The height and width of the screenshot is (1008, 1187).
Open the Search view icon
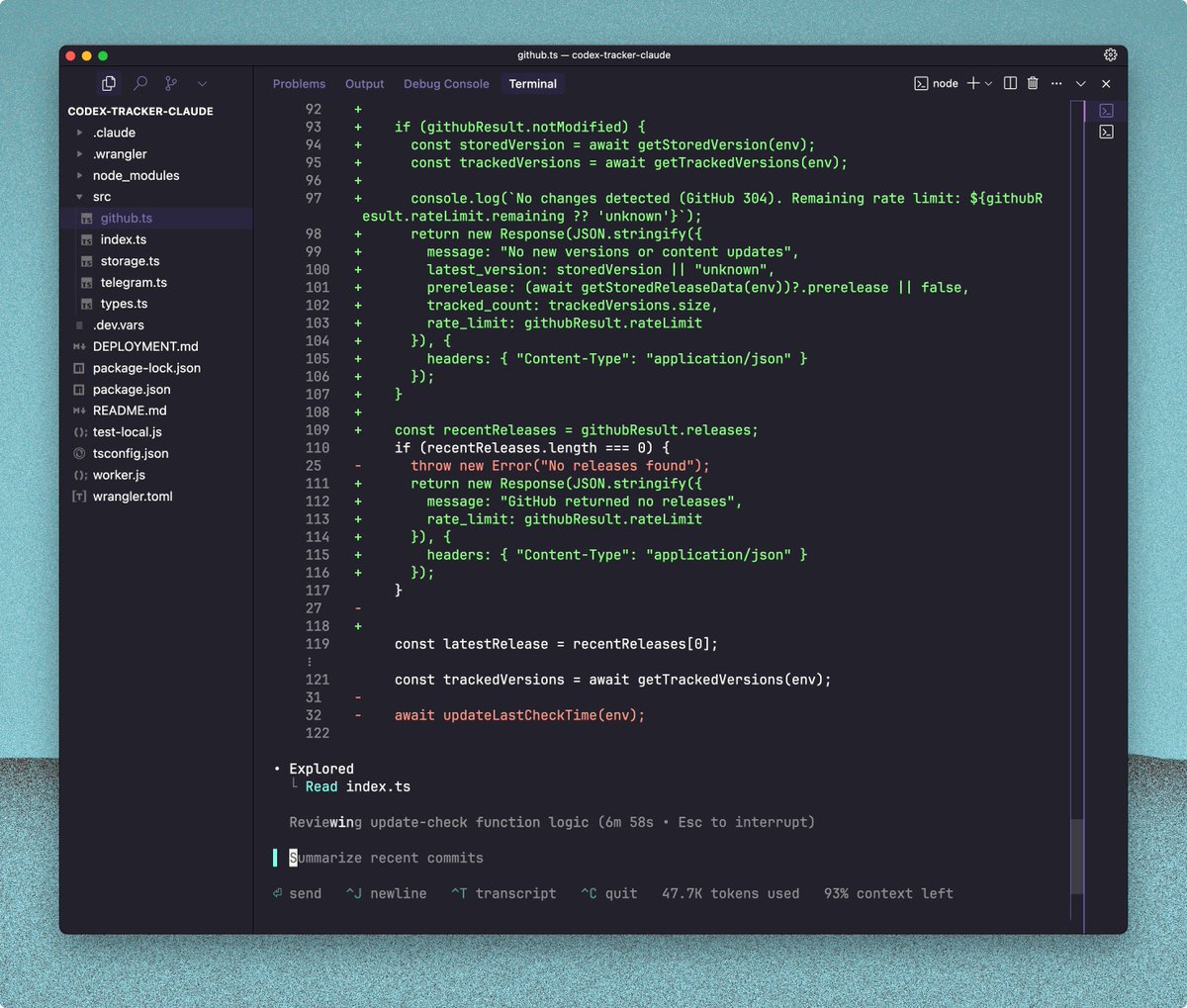(140, 84)
